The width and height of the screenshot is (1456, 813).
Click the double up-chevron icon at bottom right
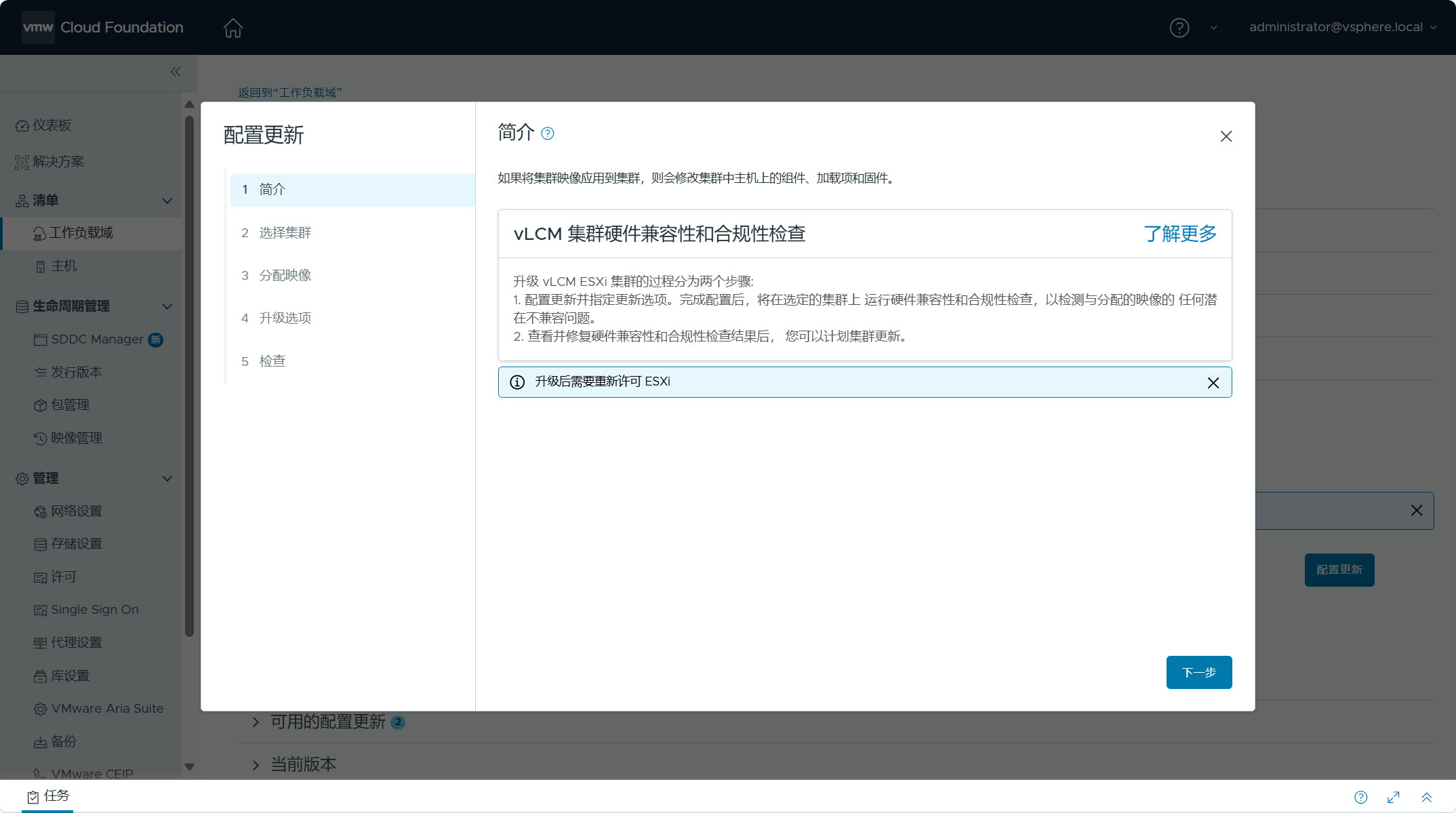(1426, 797)
